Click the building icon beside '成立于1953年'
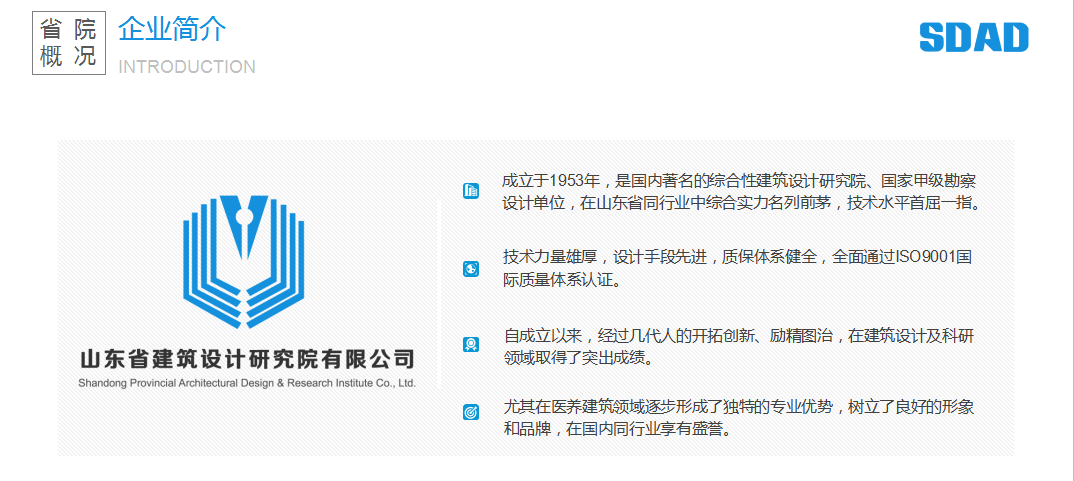The height and width of the screenshot is (481, 1074). click(471, 192)
